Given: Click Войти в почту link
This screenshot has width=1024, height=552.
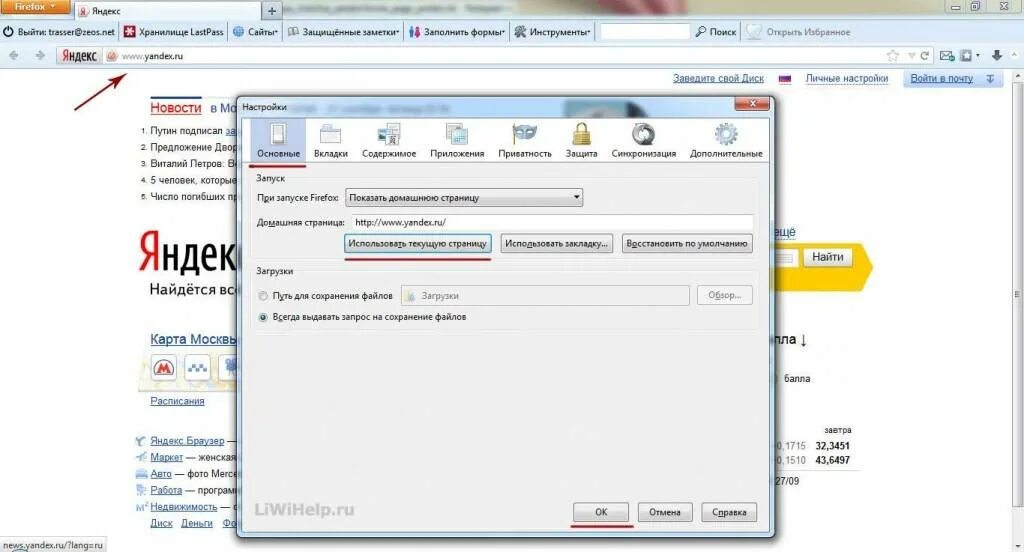Looking at the screenshot, I should click(x=942, y=78).
